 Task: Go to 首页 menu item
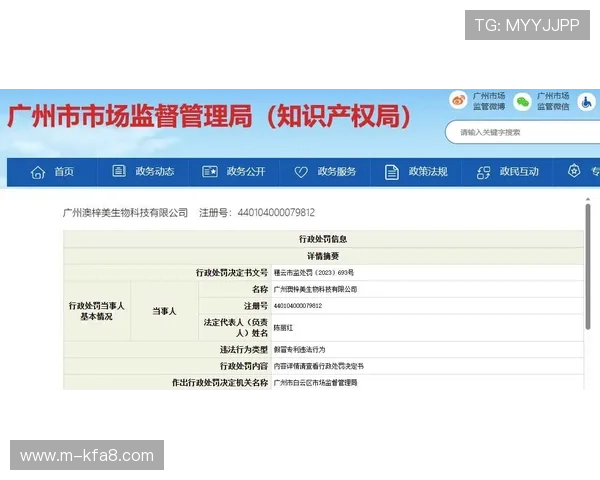(64, 171)
